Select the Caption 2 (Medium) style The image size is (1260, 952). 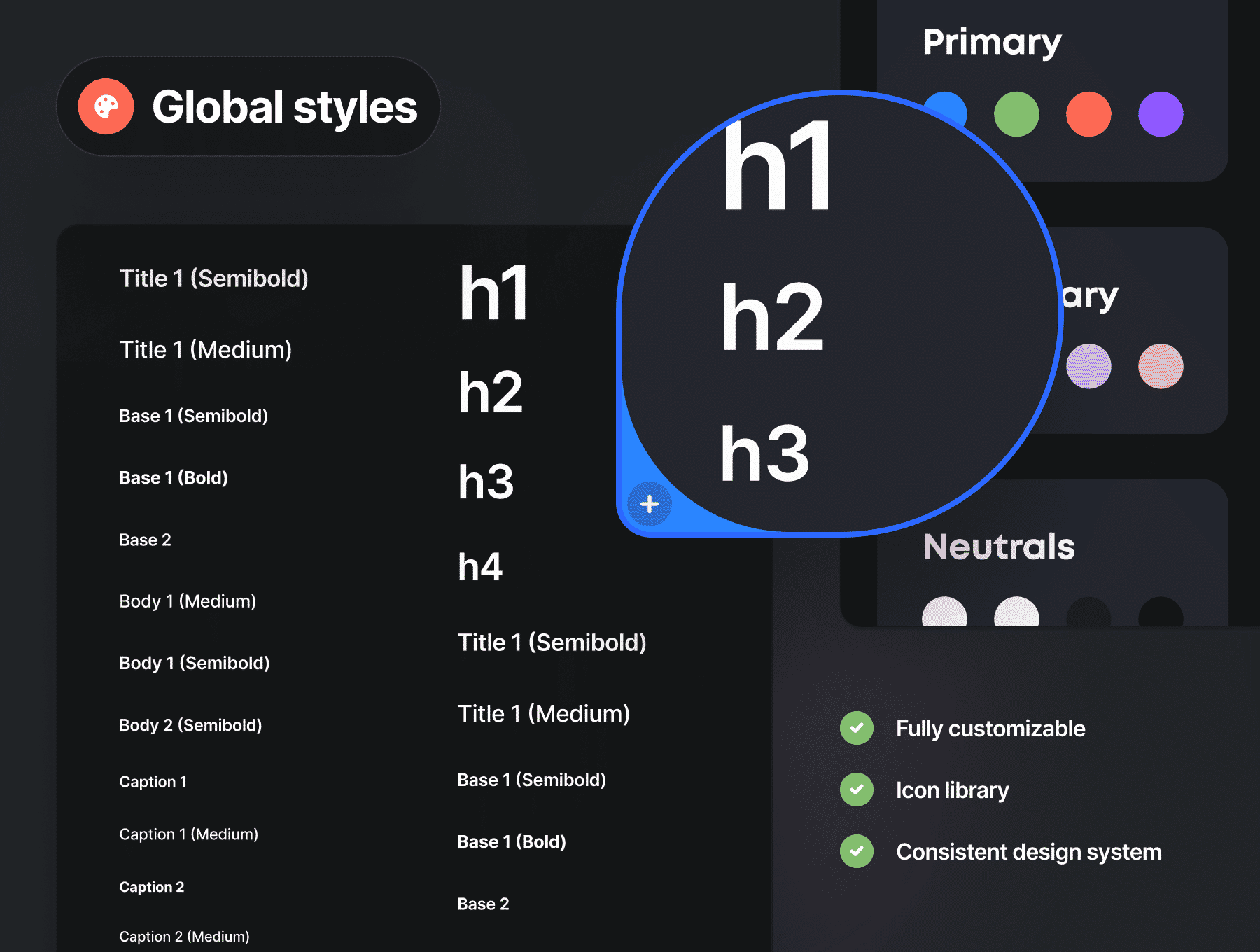185,937
